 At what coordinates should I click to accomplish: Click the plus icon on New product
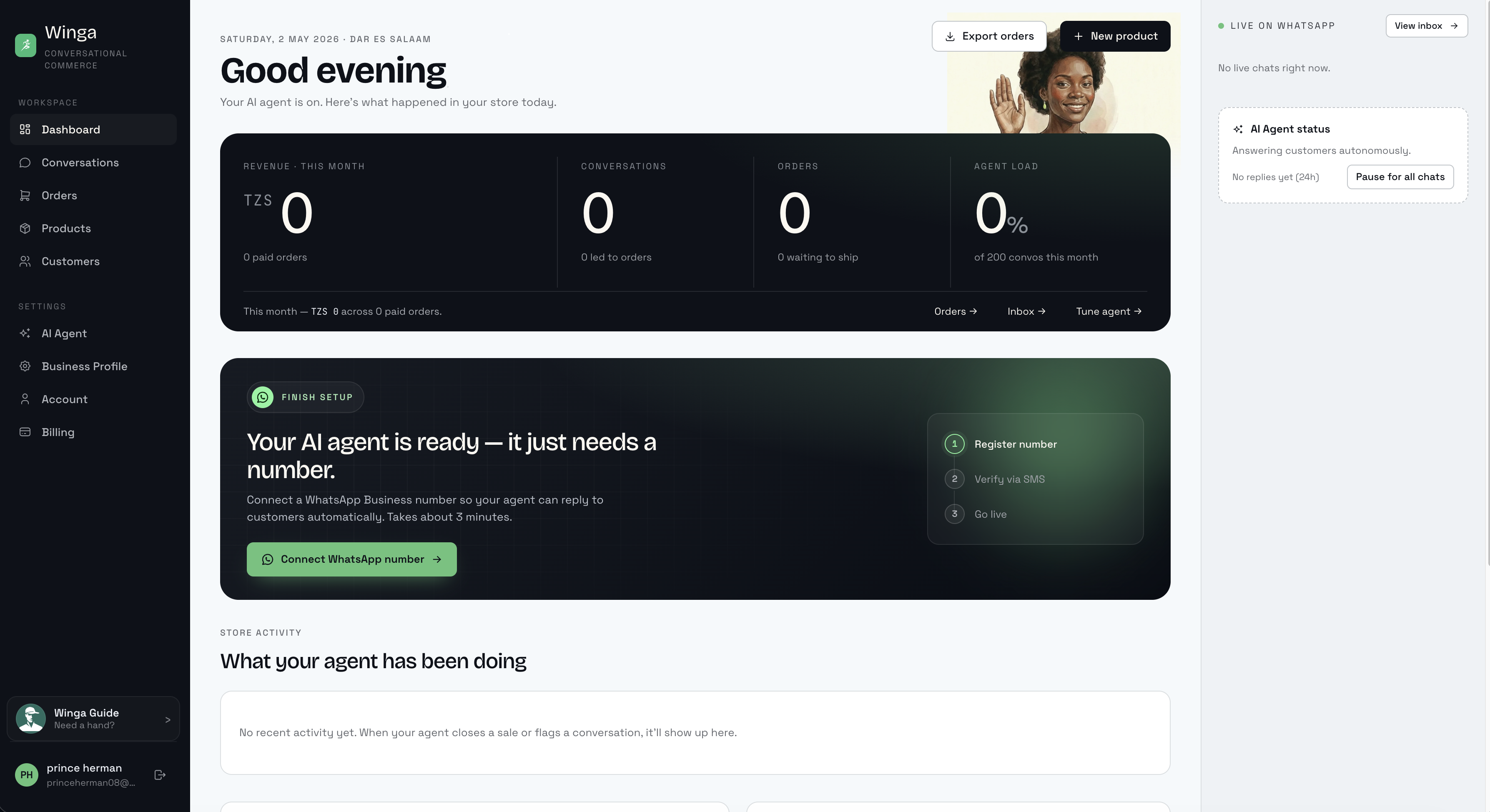(x=1078, y=36)
